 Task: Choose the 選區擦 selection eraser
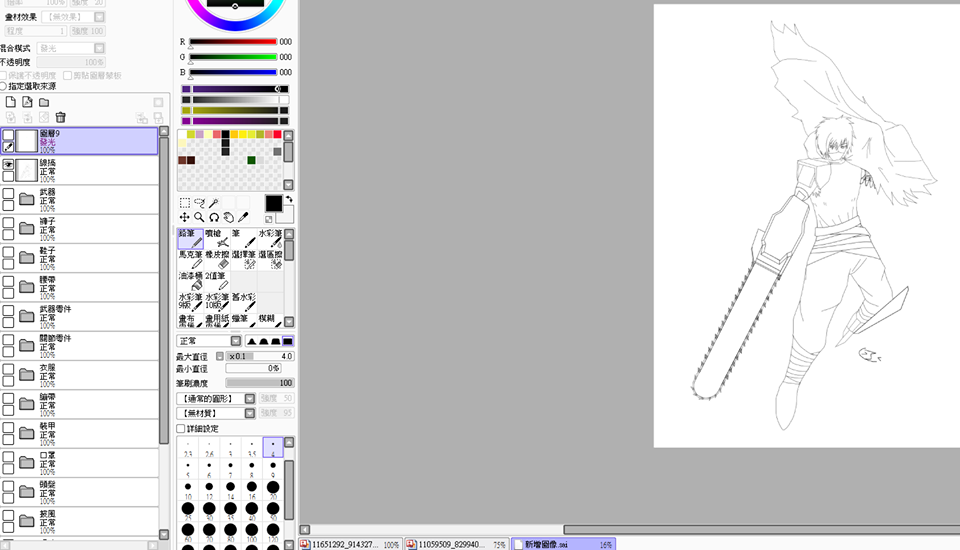[271, 260]
